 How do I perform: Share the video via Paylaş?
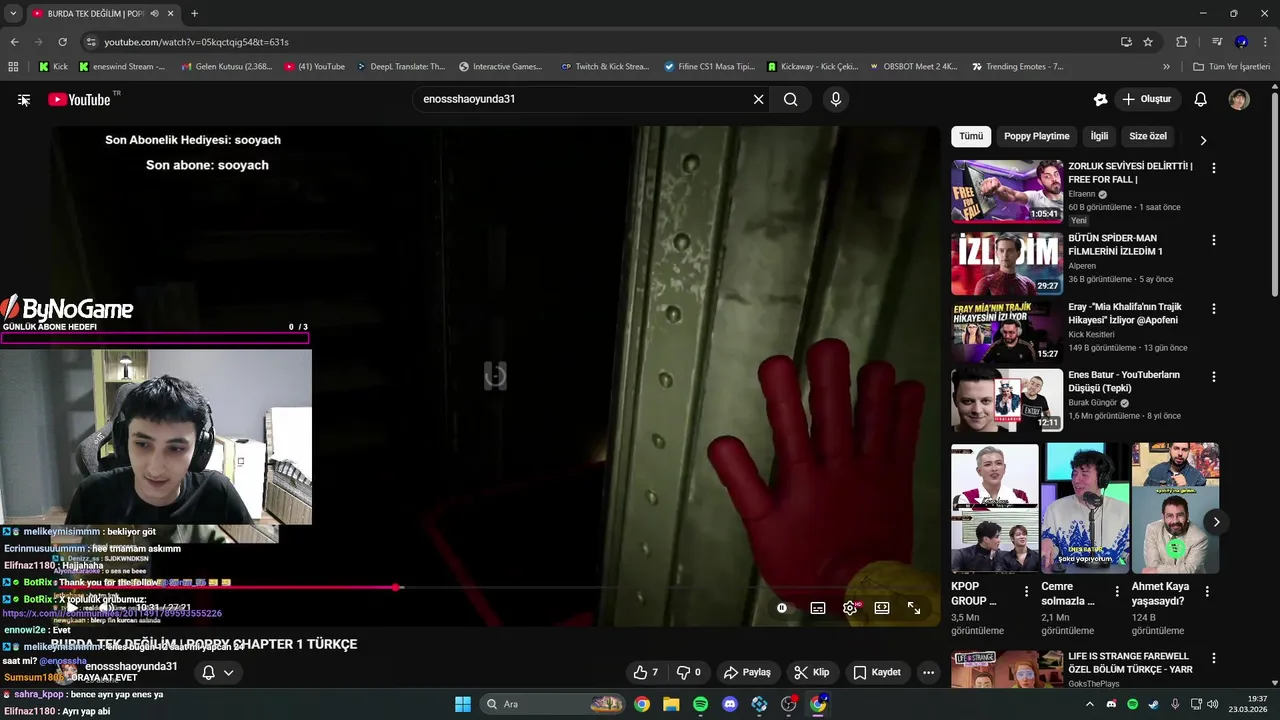[x=747, y=672]
